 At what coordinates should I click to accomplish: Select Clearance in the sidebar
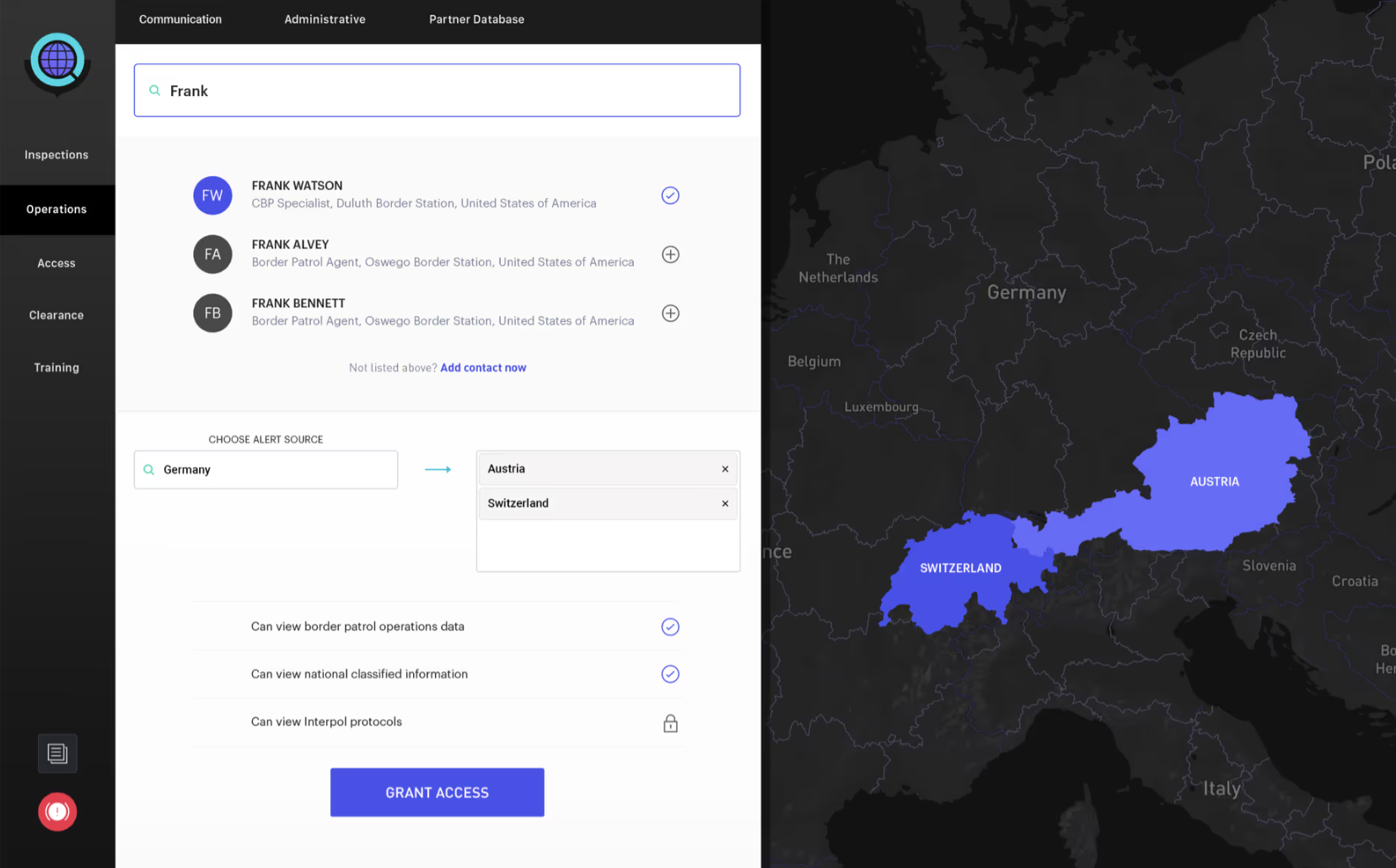(x=56, y=315)
